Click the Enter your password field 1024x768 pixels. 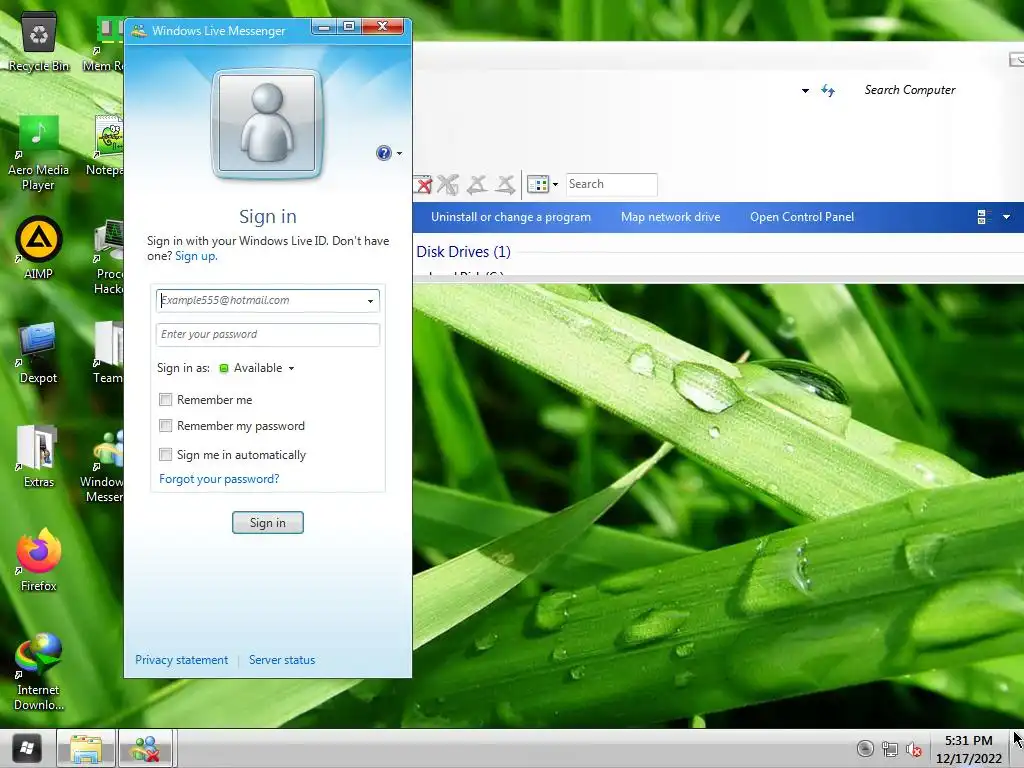[x=268, y=334]
